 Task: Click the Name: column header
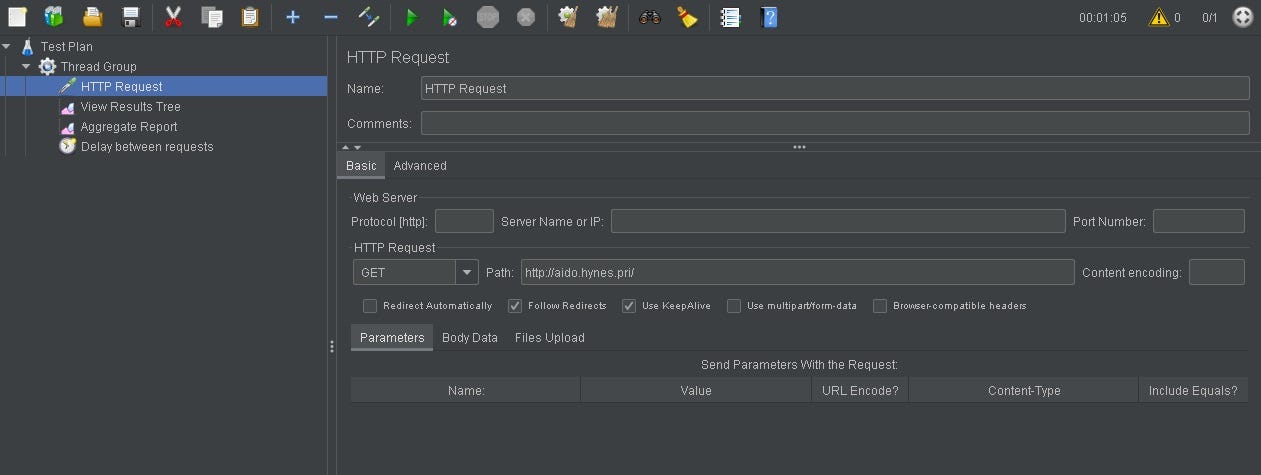pyautogui.click(x=466, y=391)
